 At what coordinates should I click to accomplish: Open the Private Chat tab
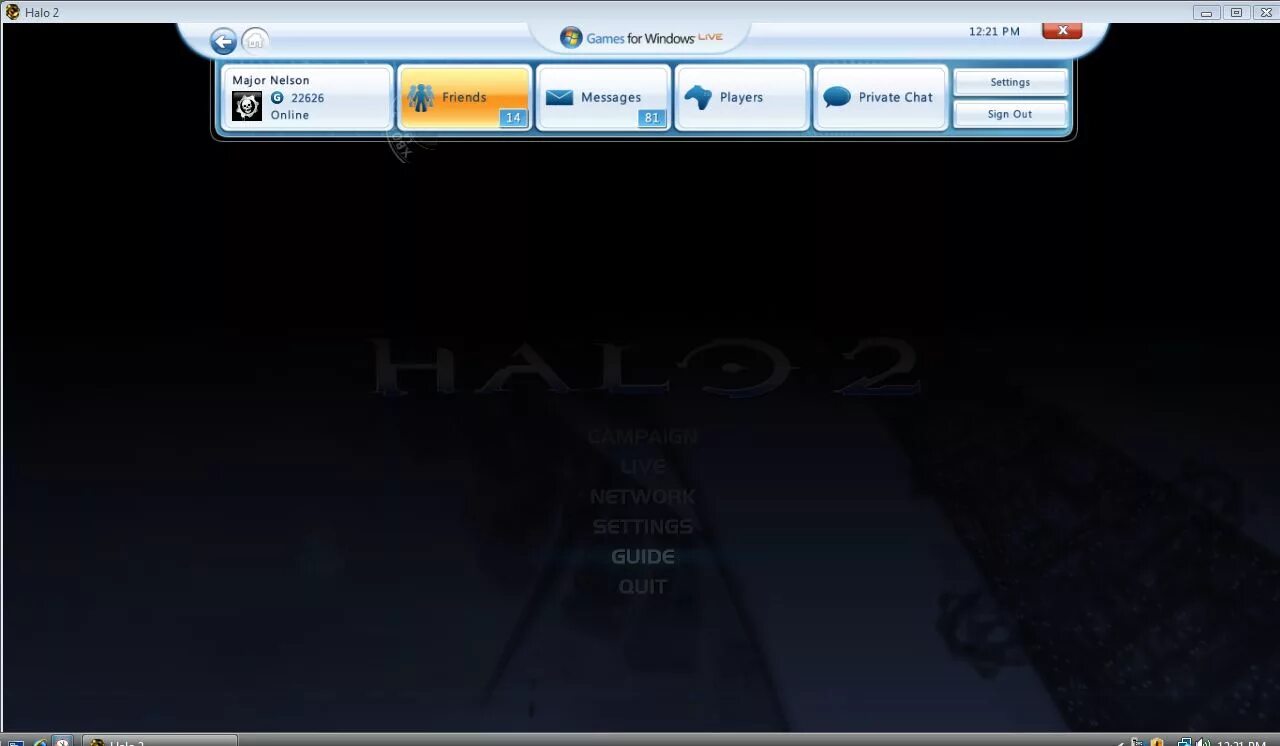[x=880, y=97]
